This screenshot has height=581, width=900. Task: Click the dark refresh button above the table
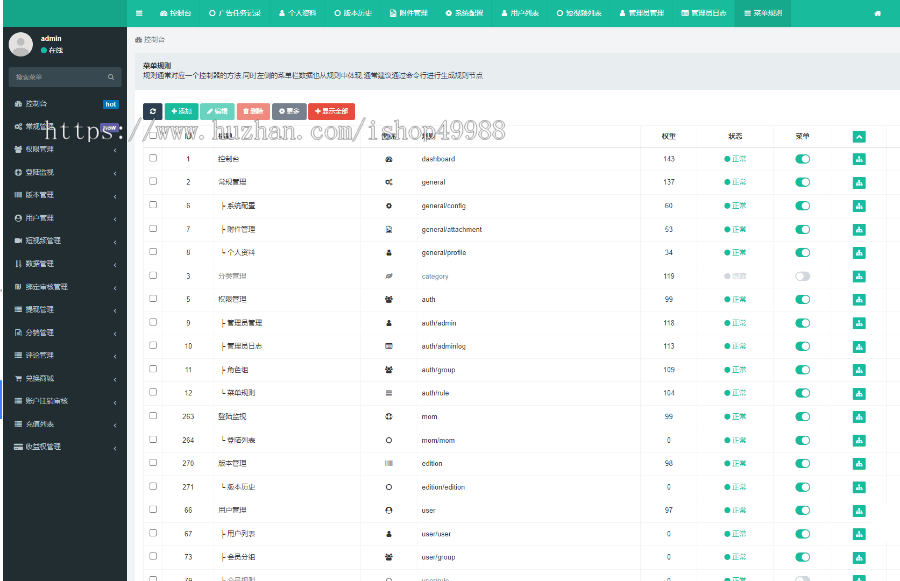pyautogui.click(x=153, y=111)
